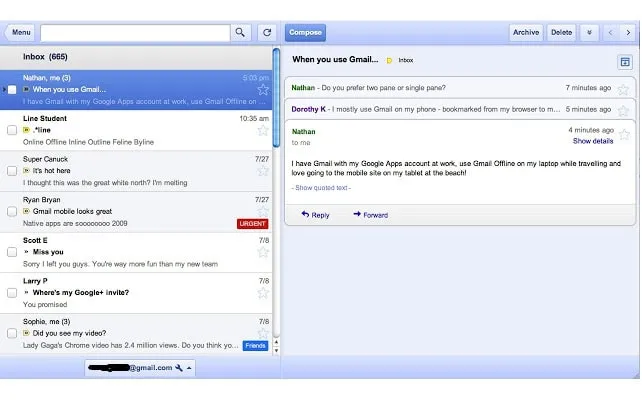Check the Larry P email checkbox
642x401 pixels.
[x=12, y=292]
